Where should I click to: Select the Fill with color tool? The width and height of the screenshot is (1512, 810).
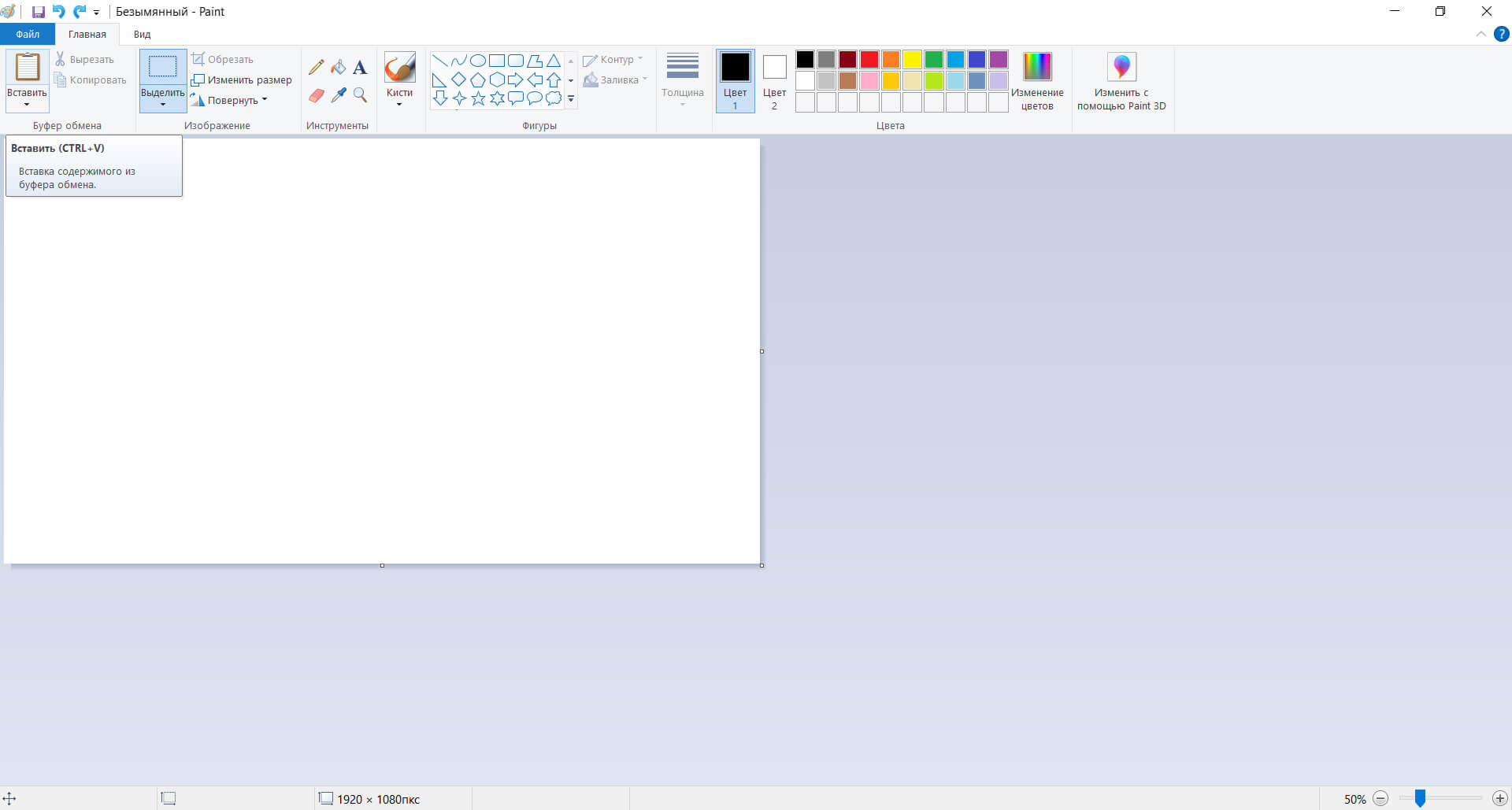(338, 66)
